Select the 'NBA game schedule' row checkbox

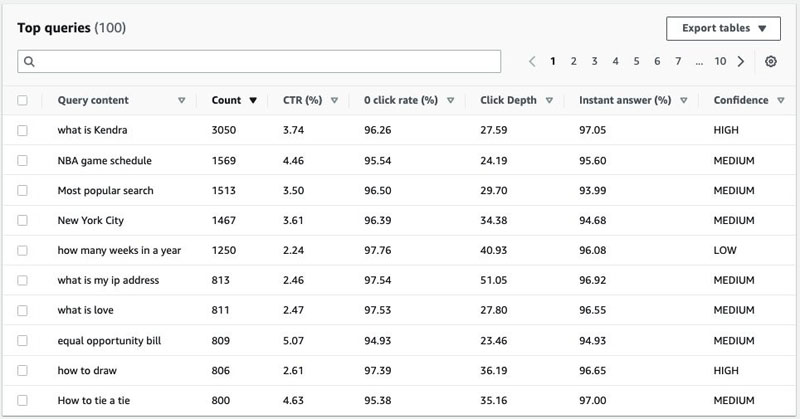(x=22, y=160)
